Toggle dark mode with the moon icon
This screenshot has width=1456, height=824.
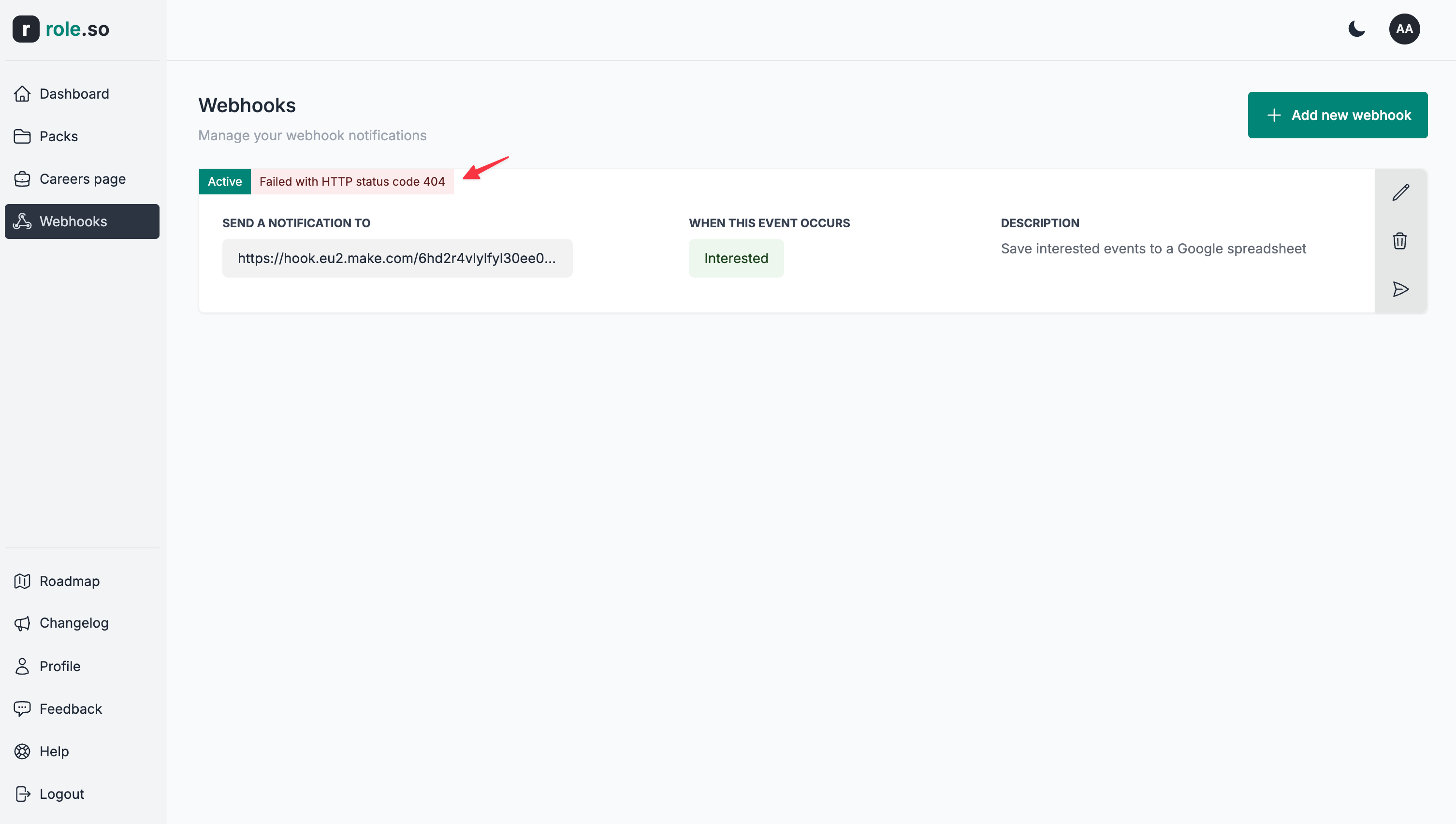[x=1357, y=29]
